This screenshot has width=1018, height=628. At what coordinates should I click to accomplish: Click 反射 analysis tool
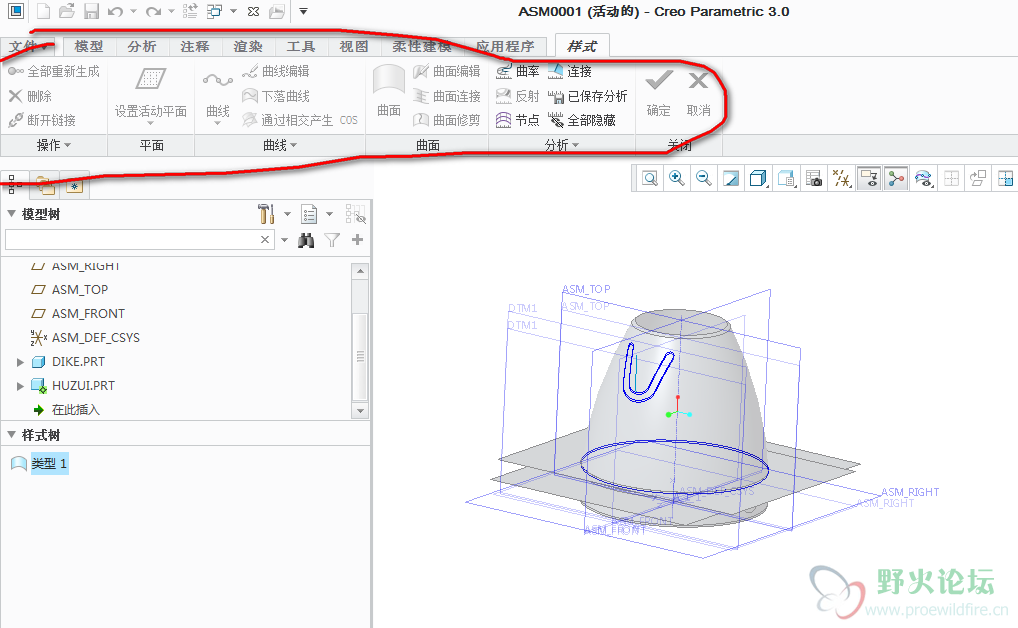[517, 96]
